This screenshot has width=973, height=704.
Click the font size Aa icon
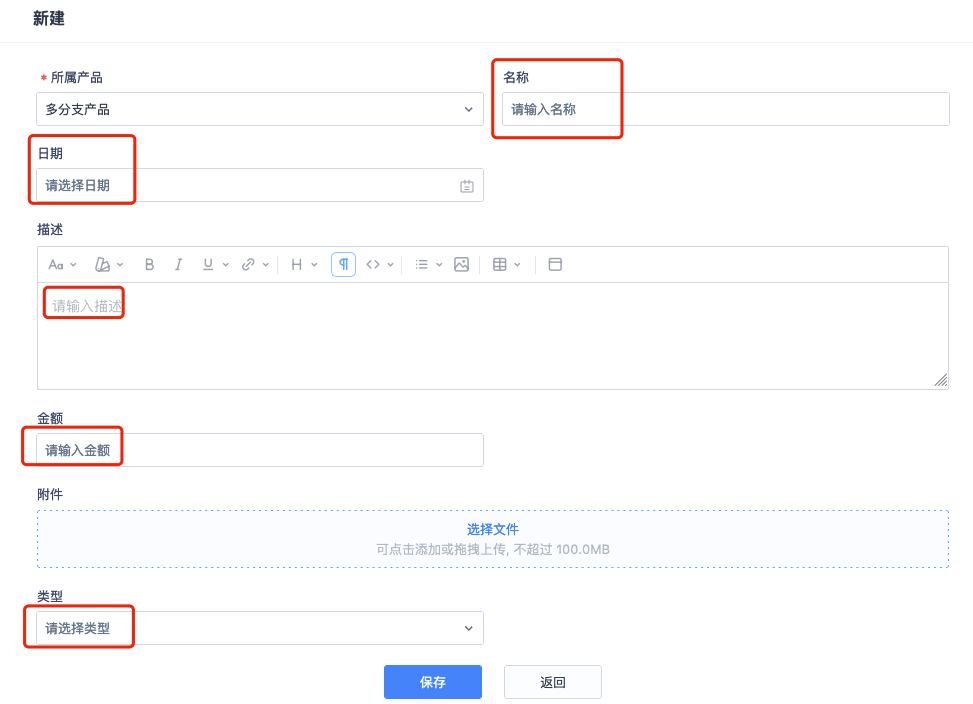click(56, 265)
